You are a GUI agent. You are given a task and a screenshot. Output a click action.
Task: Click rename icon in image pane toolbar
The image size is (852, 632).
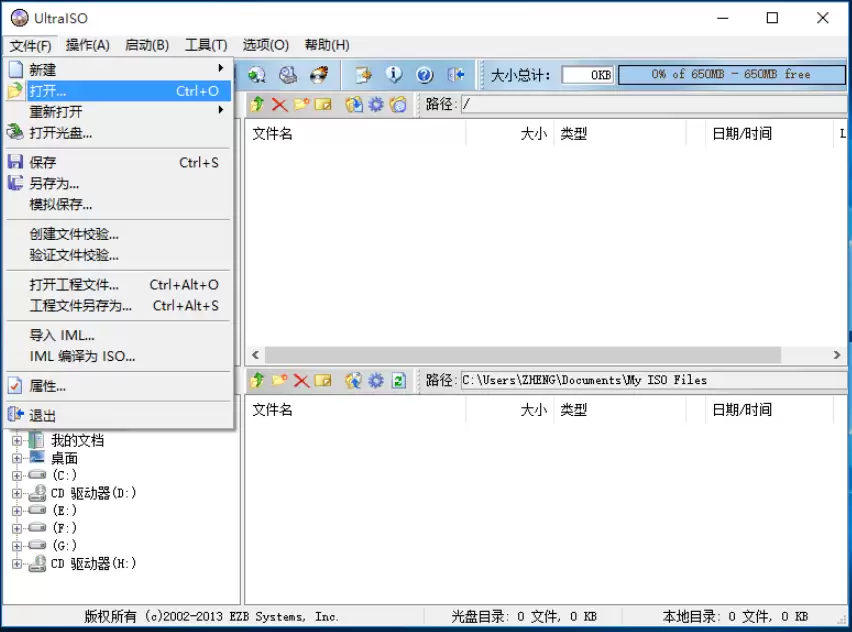click(323, 104)
